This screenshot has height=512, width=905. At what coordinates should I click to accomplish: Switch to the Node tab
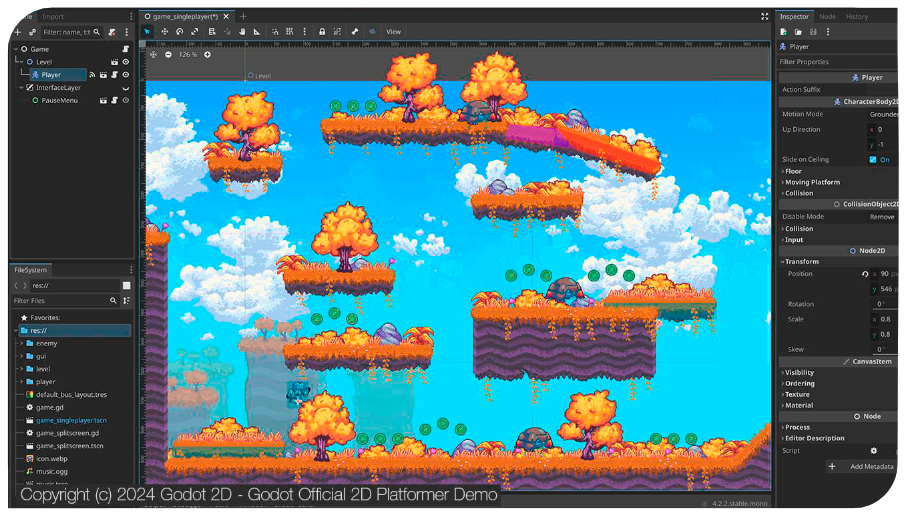point(827,16)
